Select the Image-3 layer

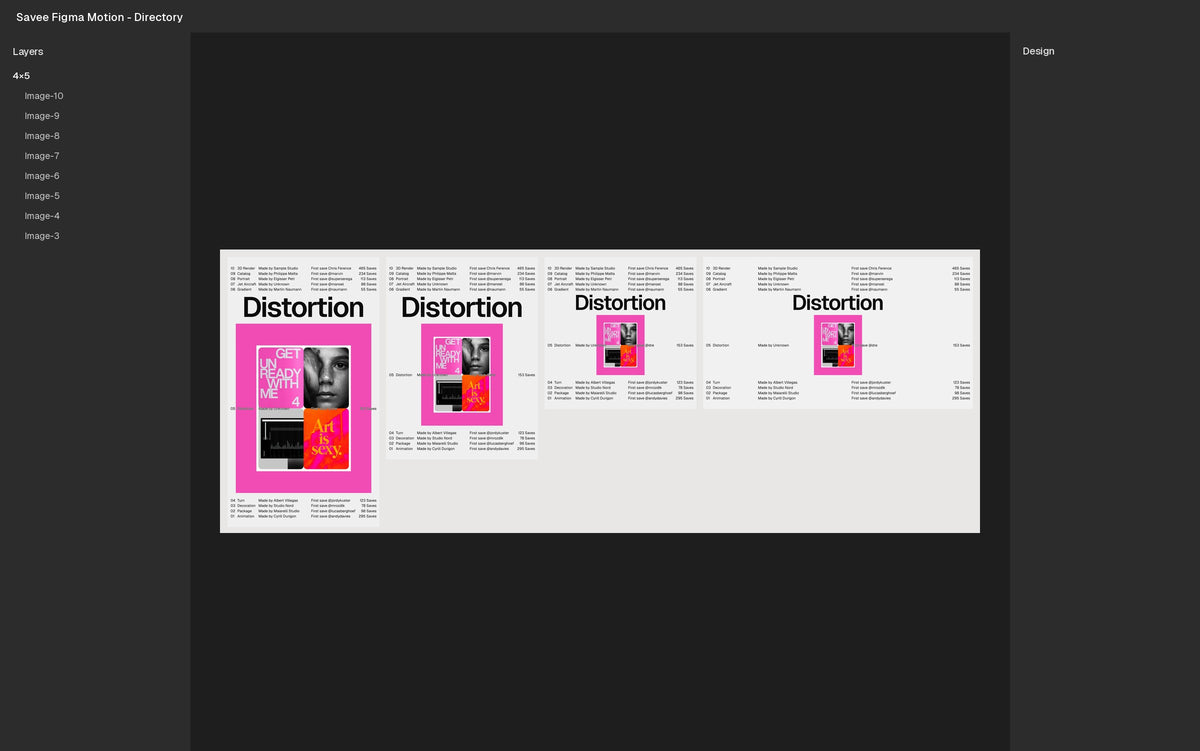click(x=42, y=236)
